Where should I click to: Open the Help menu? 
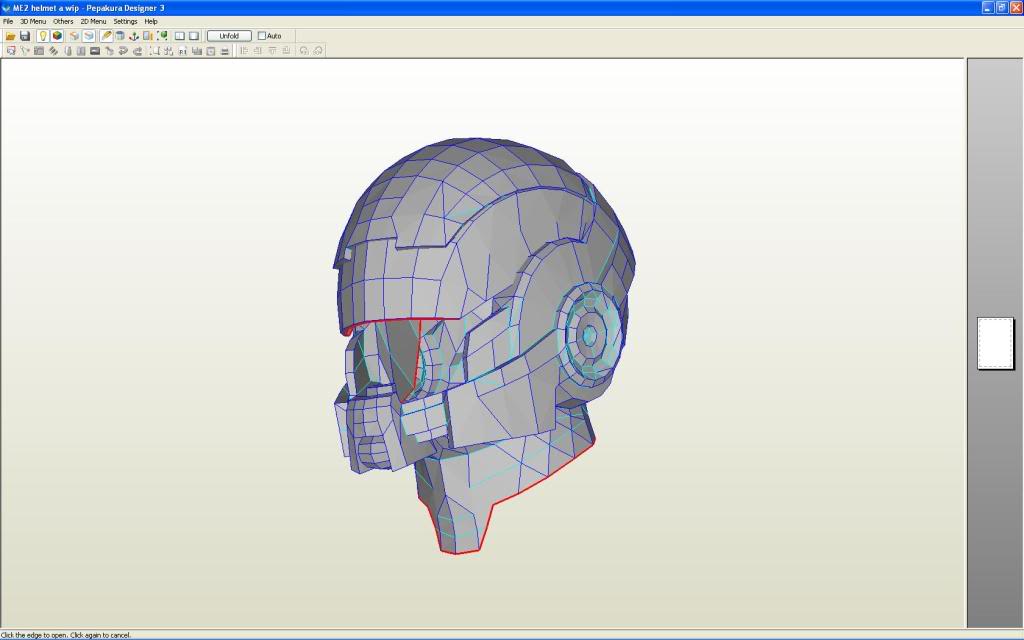click(x=151, y=21)
